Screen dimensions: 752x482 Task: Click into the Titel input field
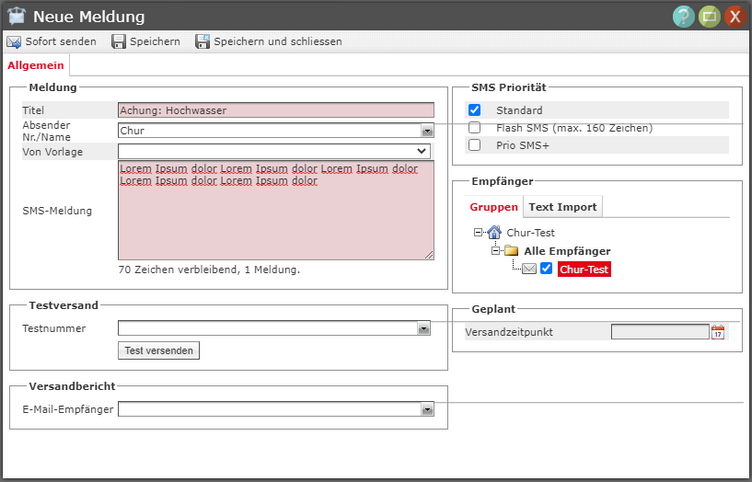tap(275, 111)
